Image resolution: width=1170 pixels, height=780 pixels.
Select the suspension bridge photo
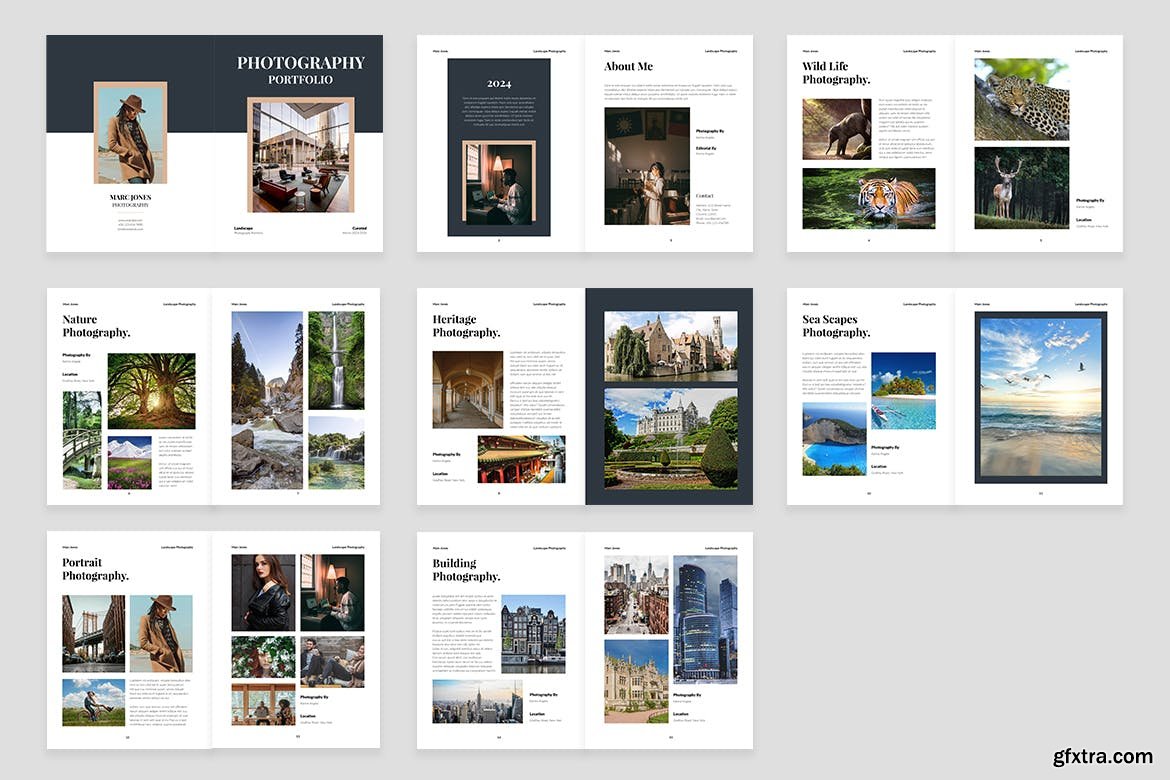coord(93,633)
